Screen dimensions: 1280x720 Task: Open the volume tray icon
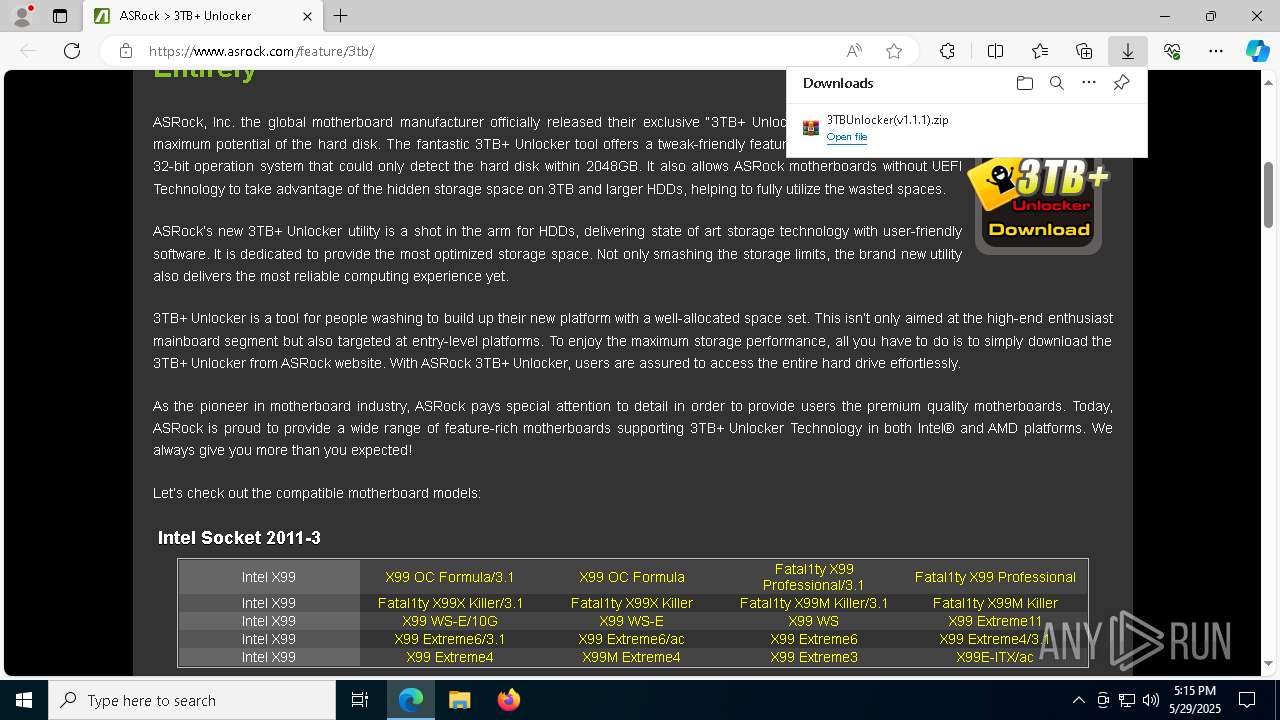click(1150, 700)
